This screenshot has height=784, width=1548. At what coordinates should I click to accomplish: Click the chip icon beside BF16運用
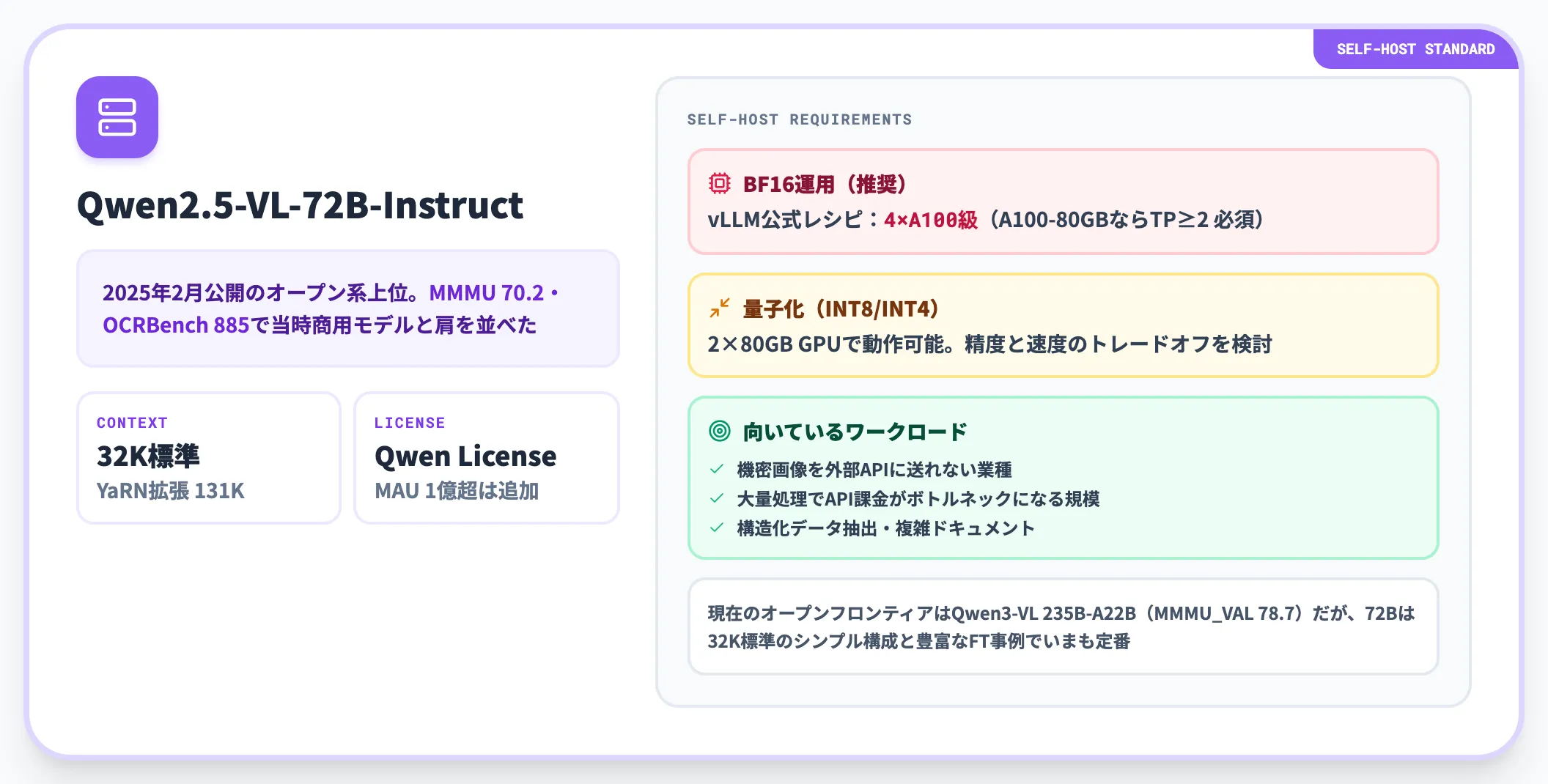point(720,183)
